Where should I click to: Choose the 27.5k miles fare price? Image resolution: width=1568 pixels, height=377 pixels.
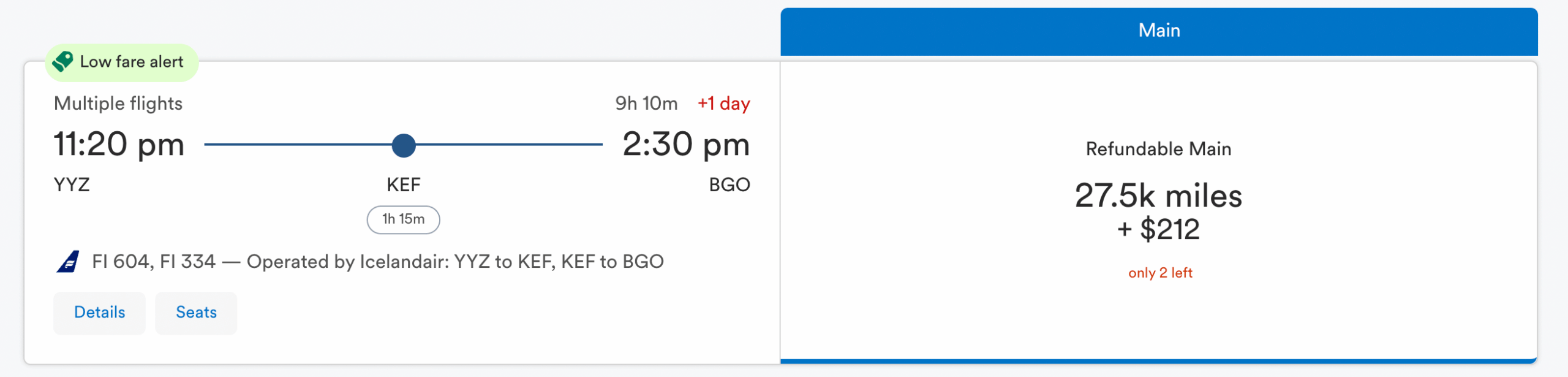[1158, 196]
